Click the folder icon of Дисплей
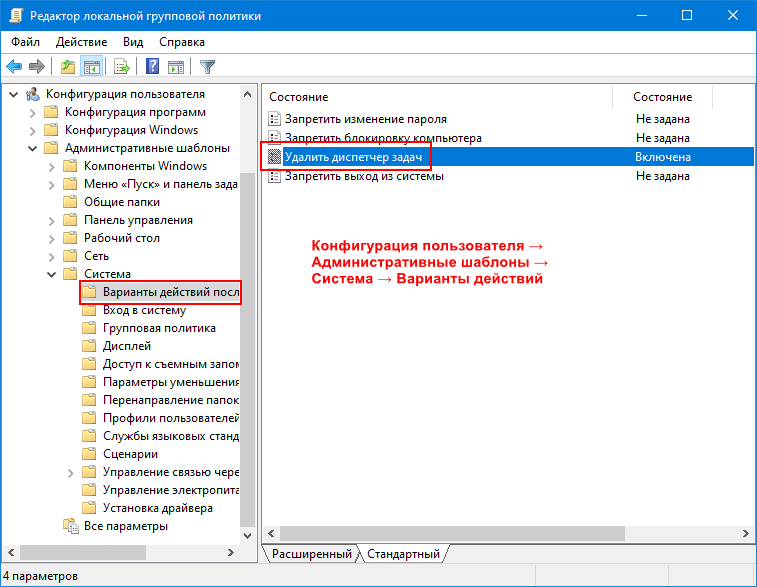 pos(89,346)
